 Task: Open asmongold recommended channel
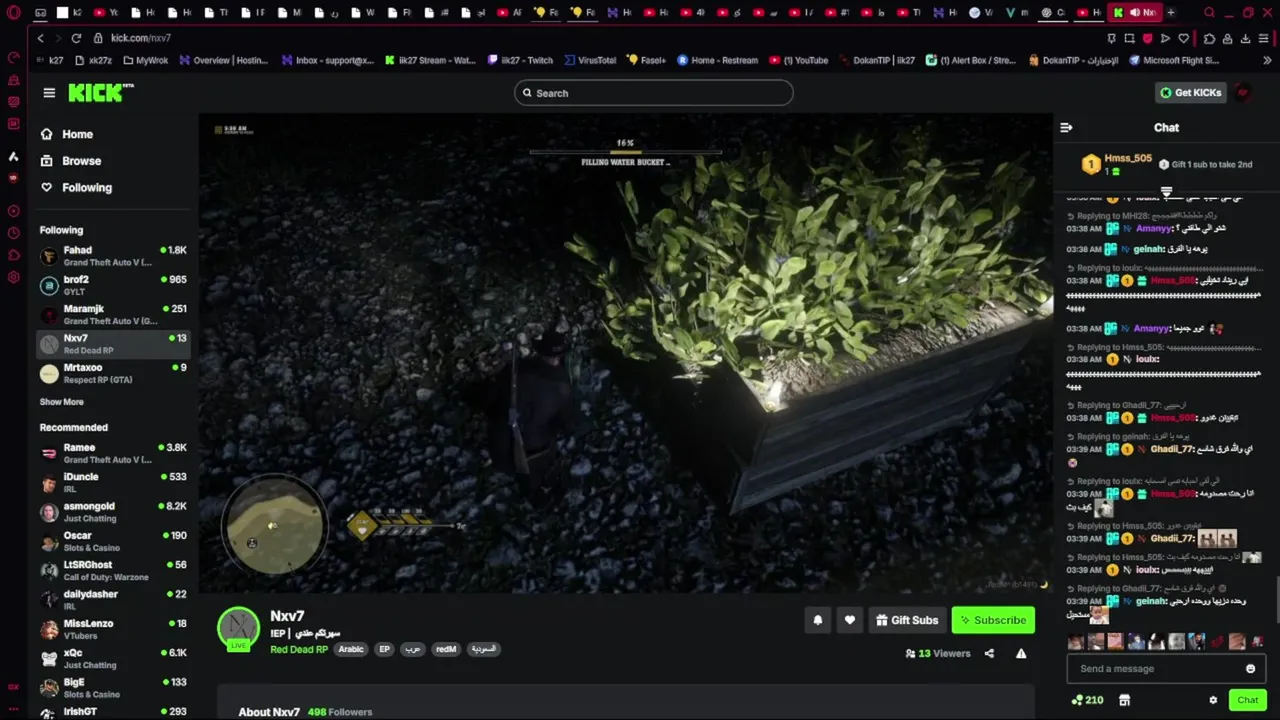(x=112, y=512)
